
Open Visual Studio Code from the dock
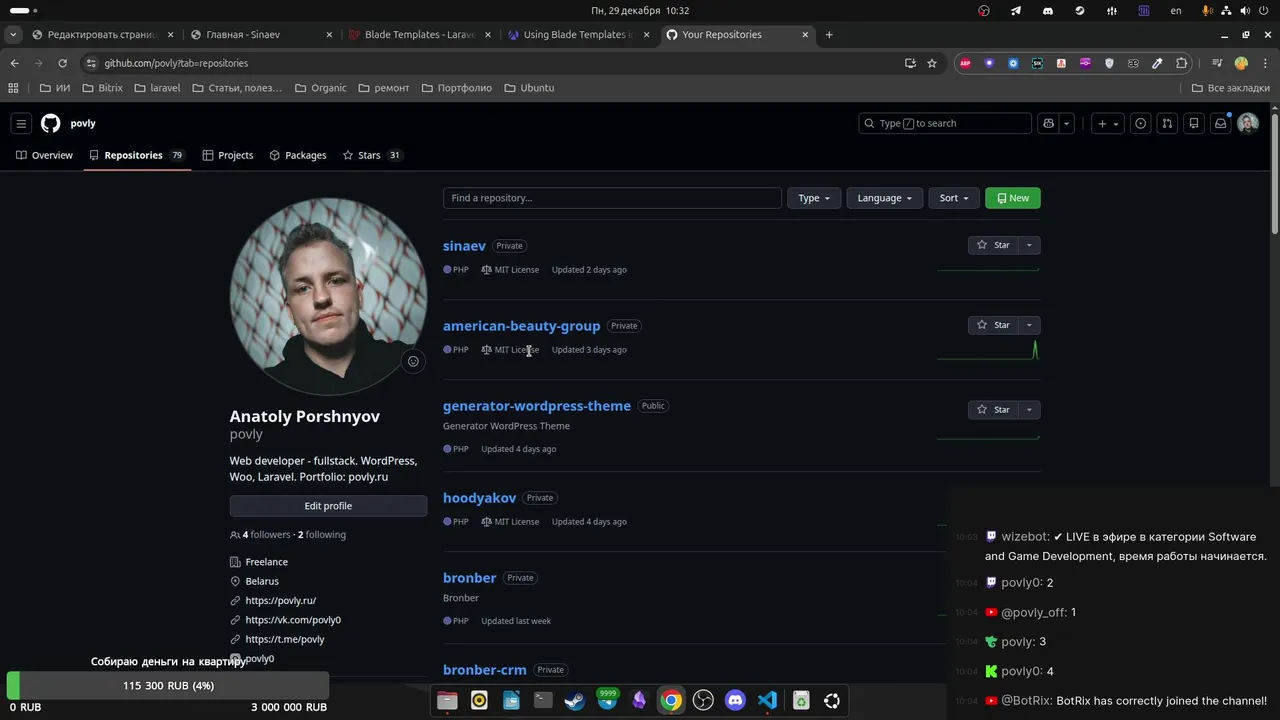pos(767,701)
